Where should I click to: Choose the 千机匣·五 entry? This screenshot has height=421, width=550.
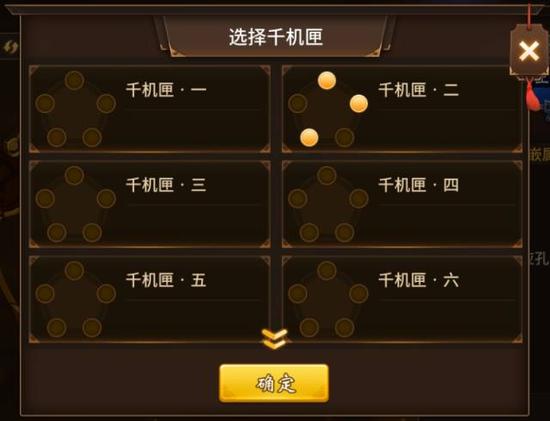150,299
